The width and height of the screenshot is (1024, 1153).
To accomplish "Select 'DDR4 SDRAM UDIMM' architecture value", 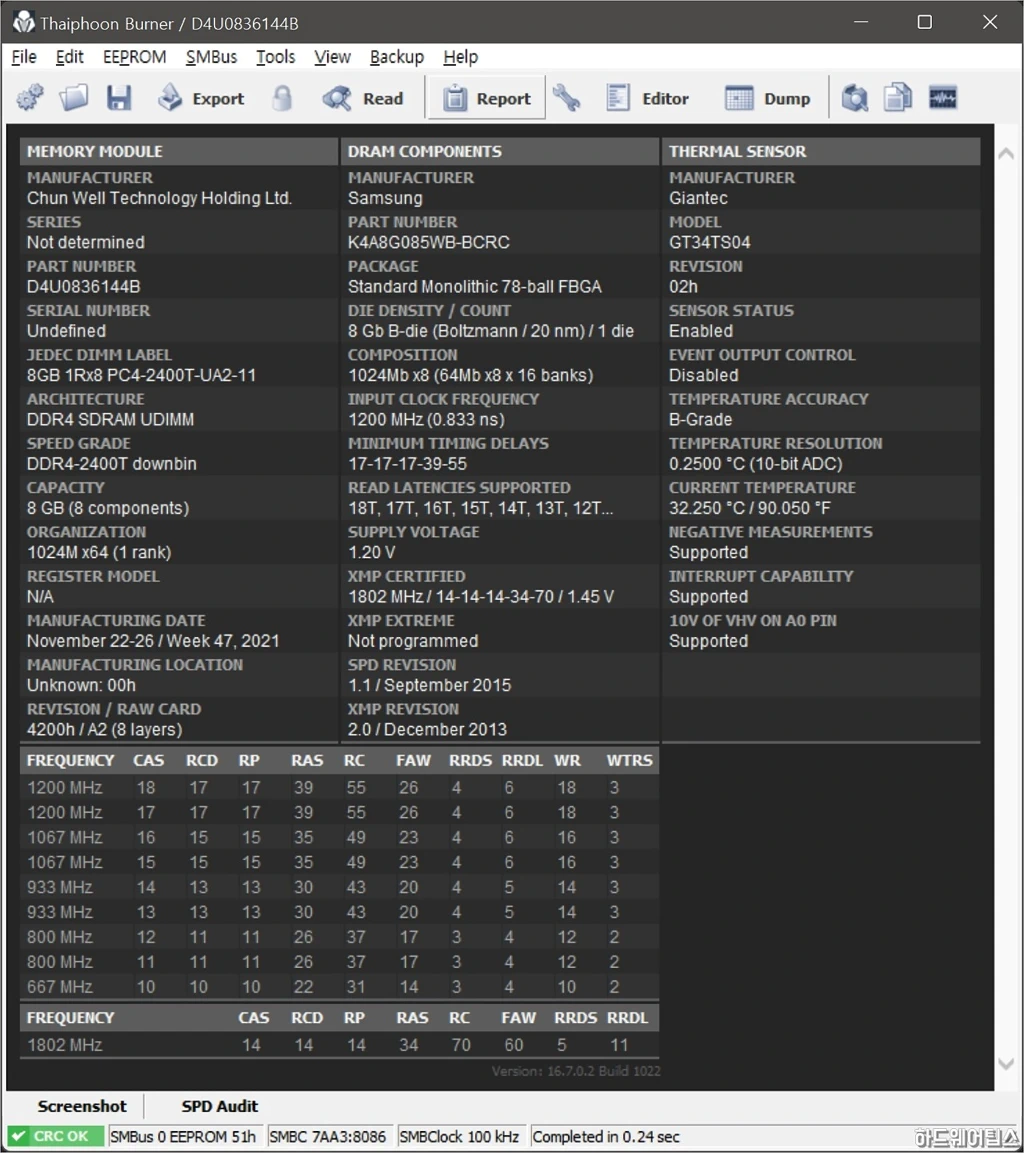I will (110, 419).
